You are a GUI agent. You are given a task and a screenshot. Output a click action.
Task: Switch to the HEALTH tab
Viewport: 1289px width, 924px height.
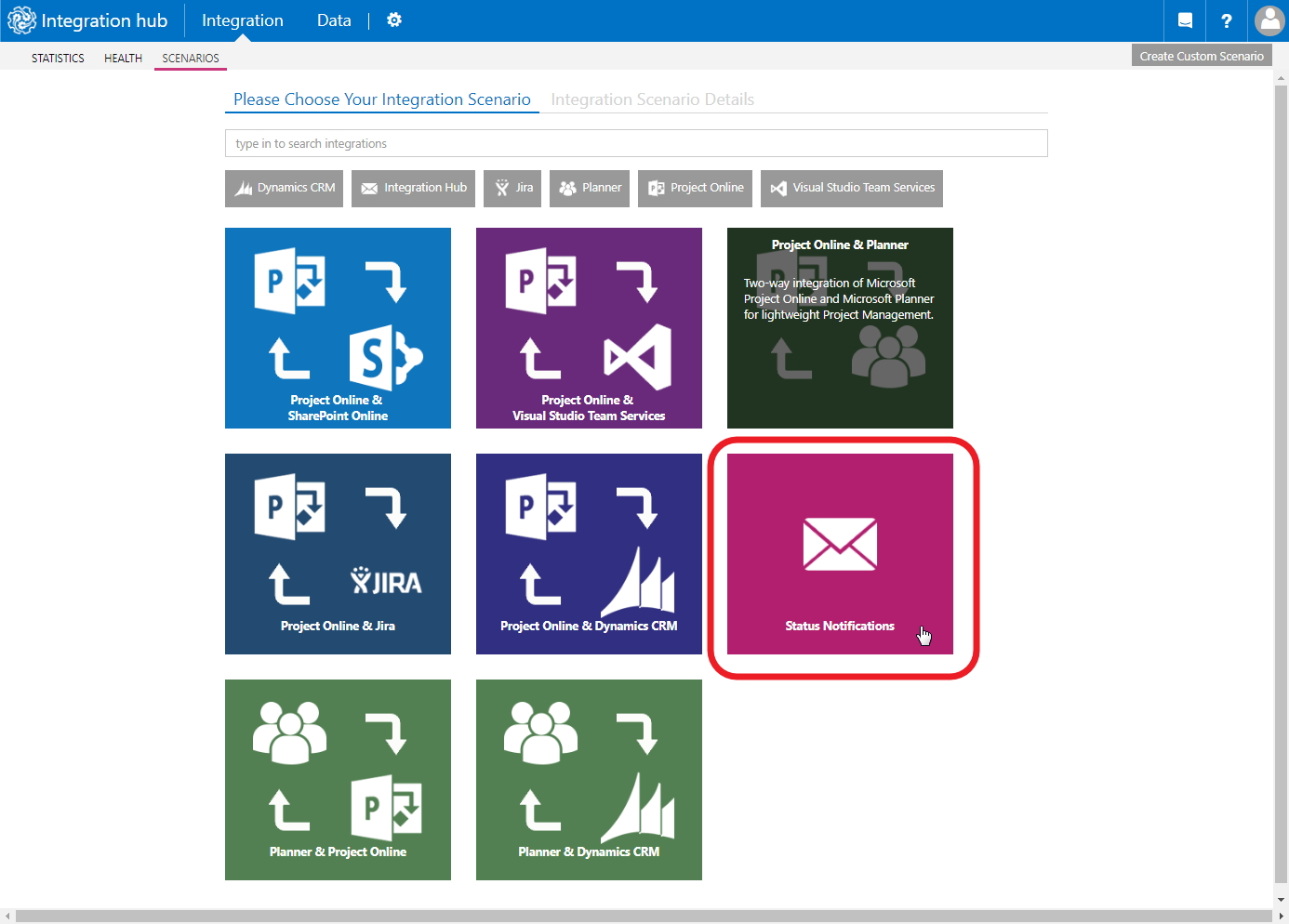(x=123, y=58)
